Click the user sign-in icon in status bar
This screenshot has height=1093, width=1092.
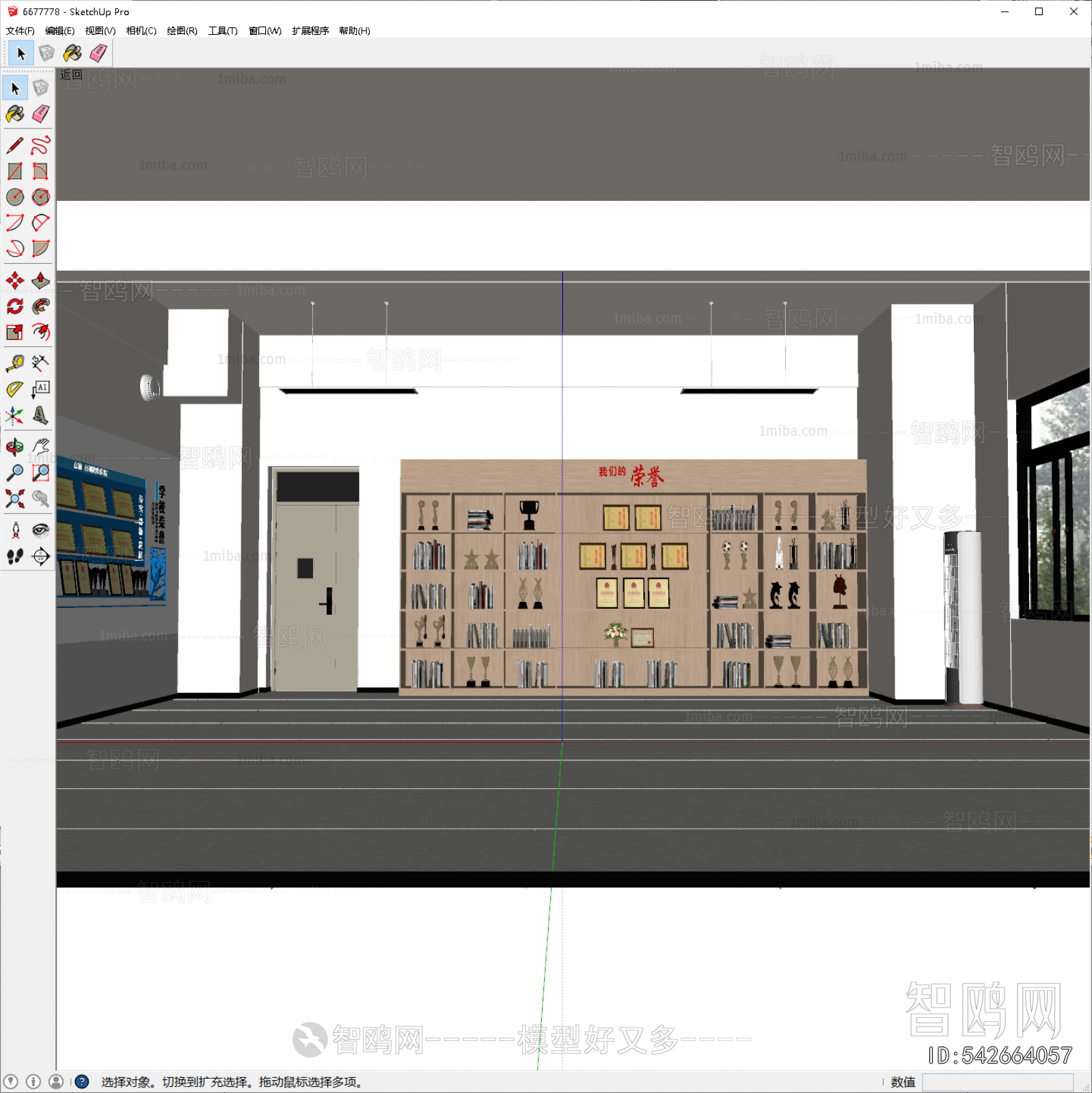[56, 1081]
